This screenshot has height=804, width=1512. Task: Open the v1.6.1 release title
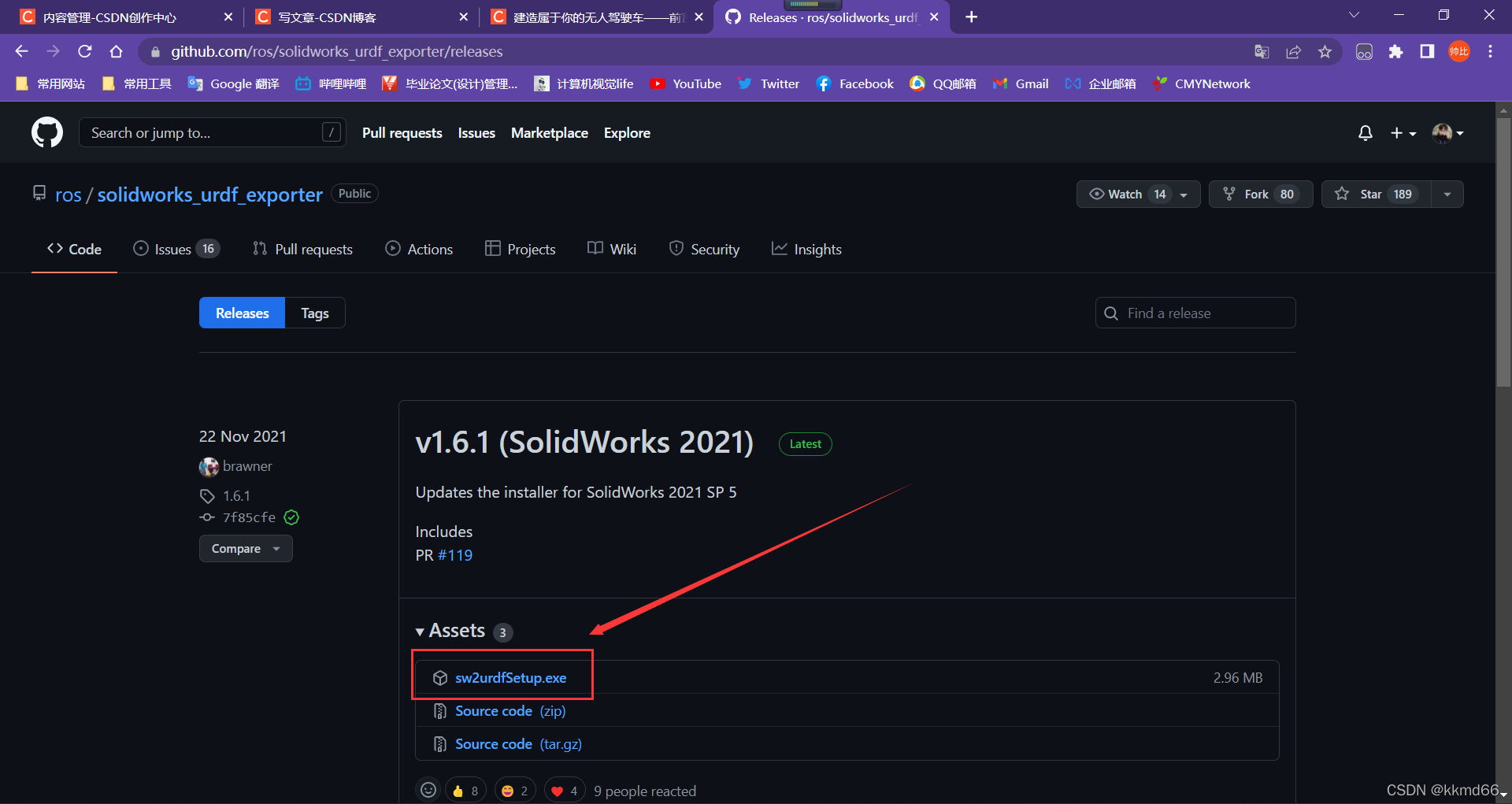[584, 442]
